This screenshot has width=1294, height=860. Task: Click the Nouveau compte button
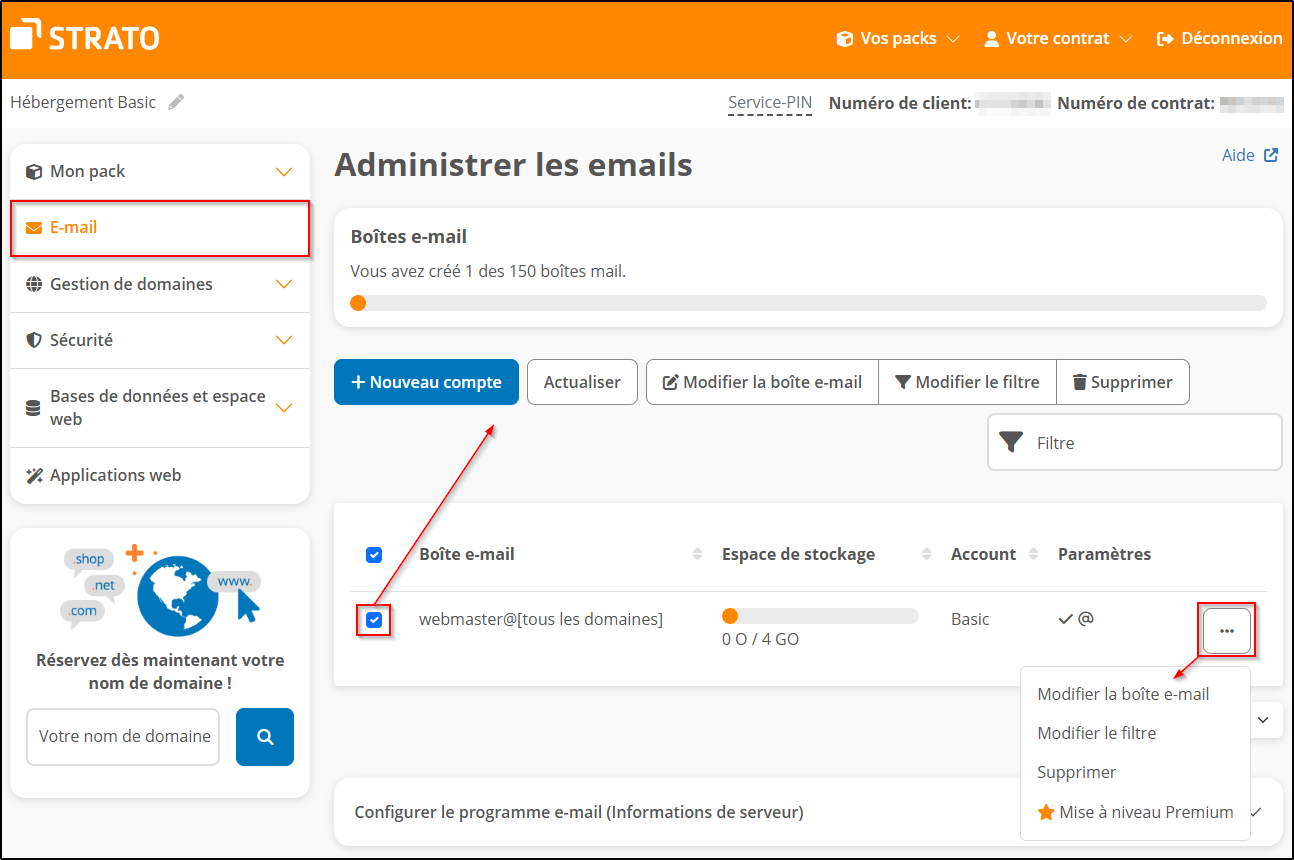click(x=426, y=381)
